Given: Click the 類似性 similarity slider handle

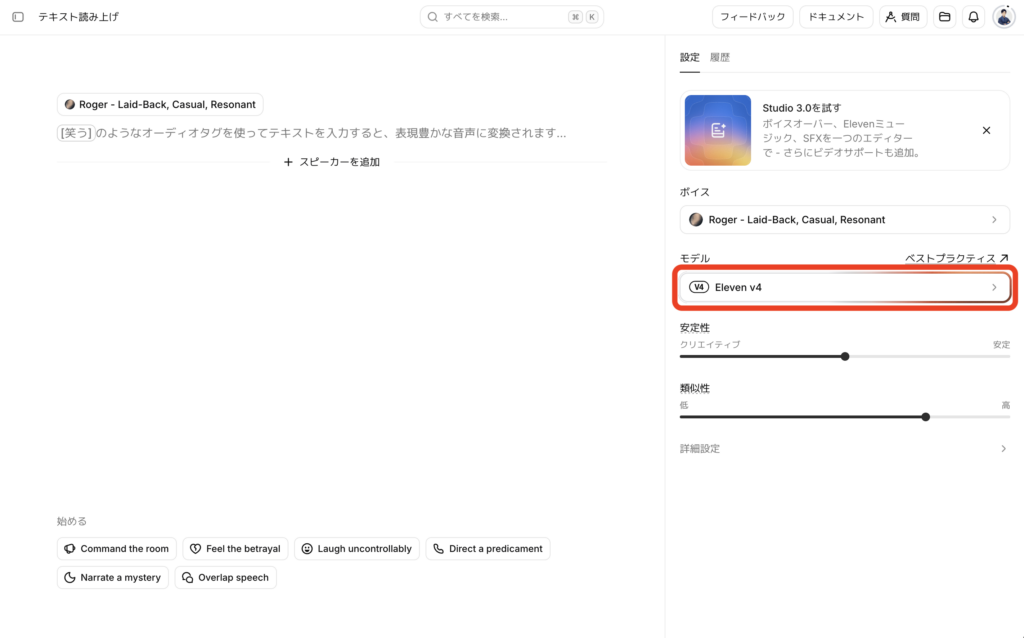Looking at the screenshot, I should coord(925,417).
